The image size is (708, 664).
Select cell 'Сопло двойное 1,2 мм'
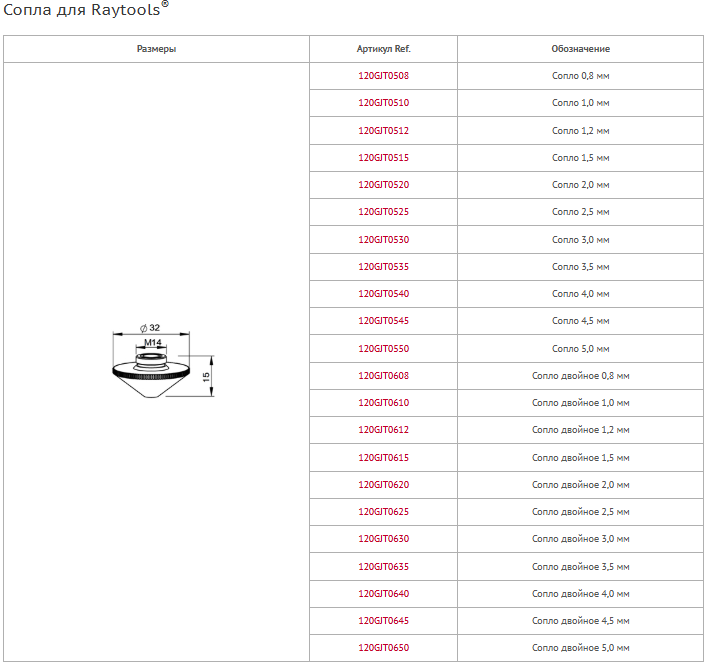point(580,430)
